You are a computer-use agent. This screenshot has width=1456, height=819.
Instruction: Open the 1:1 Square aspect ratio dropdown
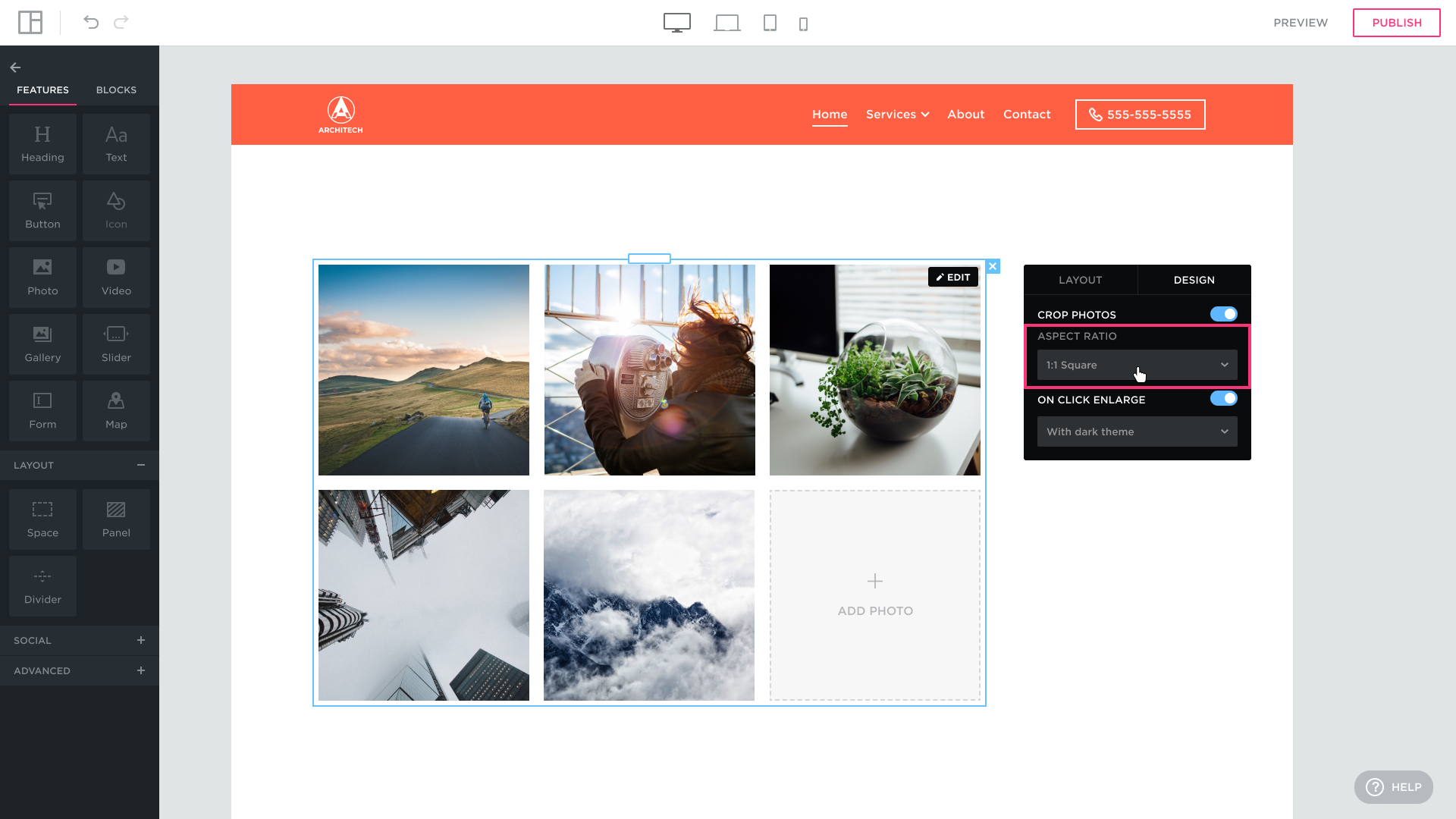pyautogui.click(x=1137, y=365)
